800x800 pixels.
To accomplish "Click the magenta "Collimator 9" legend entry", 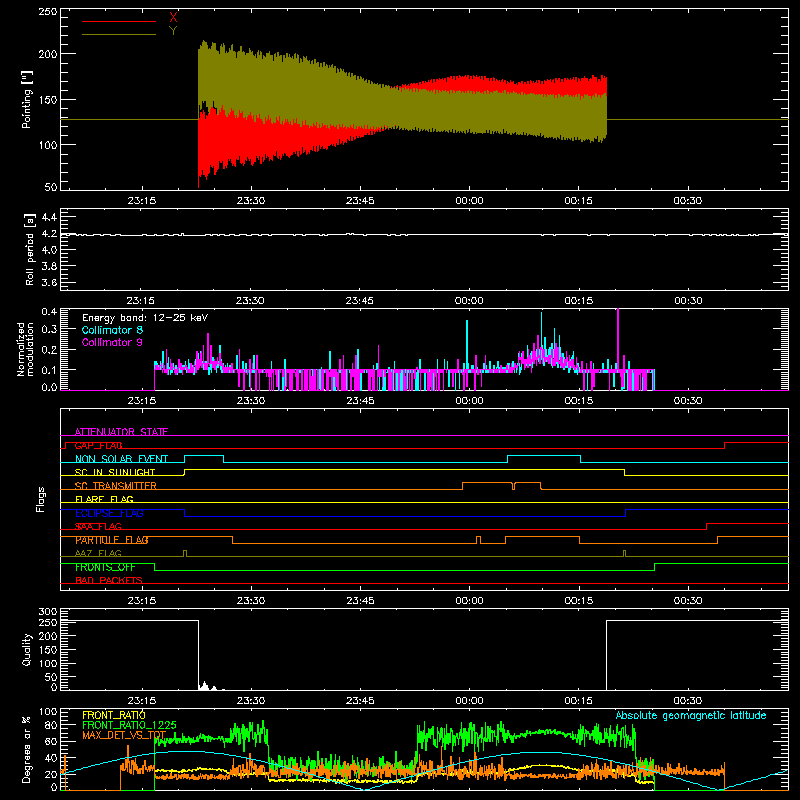I will pyautogui.click(x=112, y=342).
